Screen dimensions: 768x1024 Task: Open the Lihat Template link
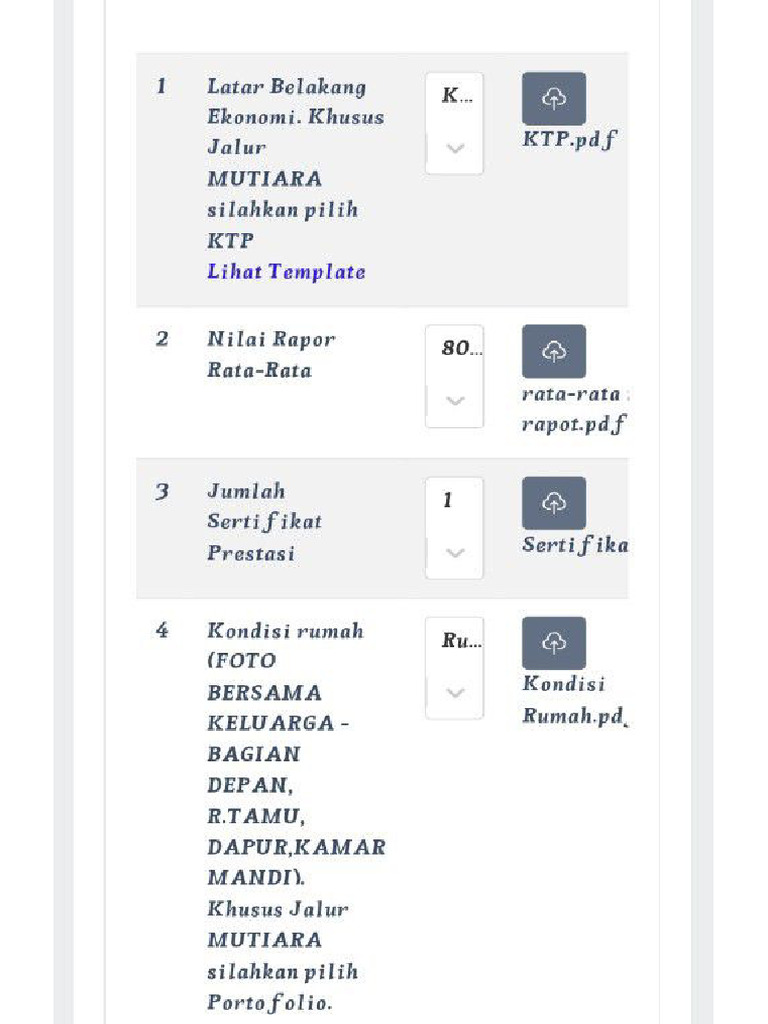pos(286,272)
